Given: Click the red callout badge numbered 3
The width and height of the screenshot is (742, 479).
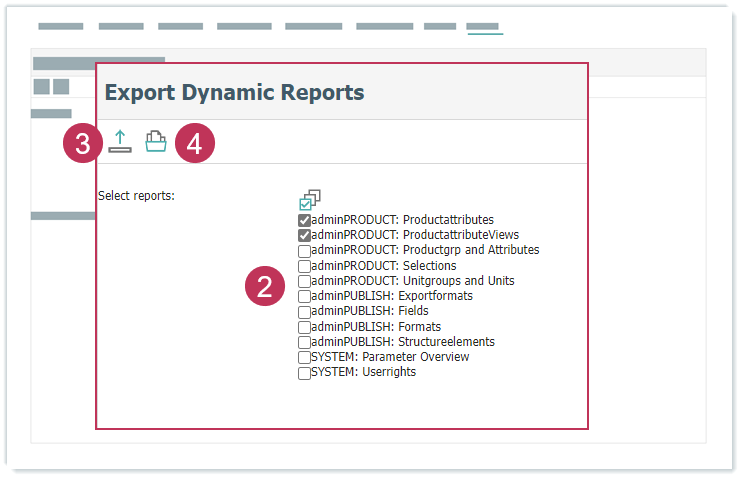Looking at the screenshot, I should (x=83, y=143).
